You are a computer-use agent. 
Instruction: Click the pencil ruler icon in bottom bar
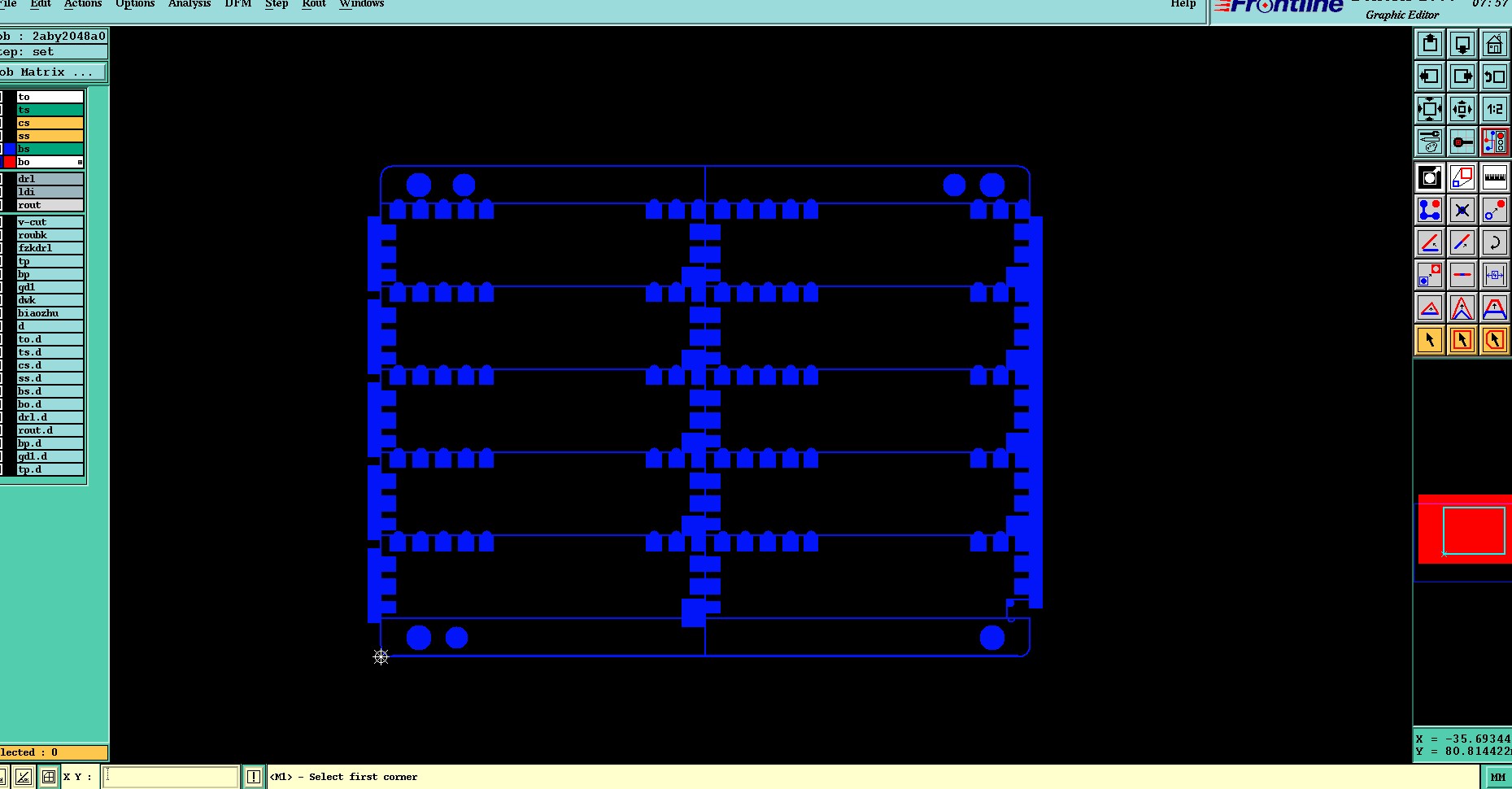[24, 777]
